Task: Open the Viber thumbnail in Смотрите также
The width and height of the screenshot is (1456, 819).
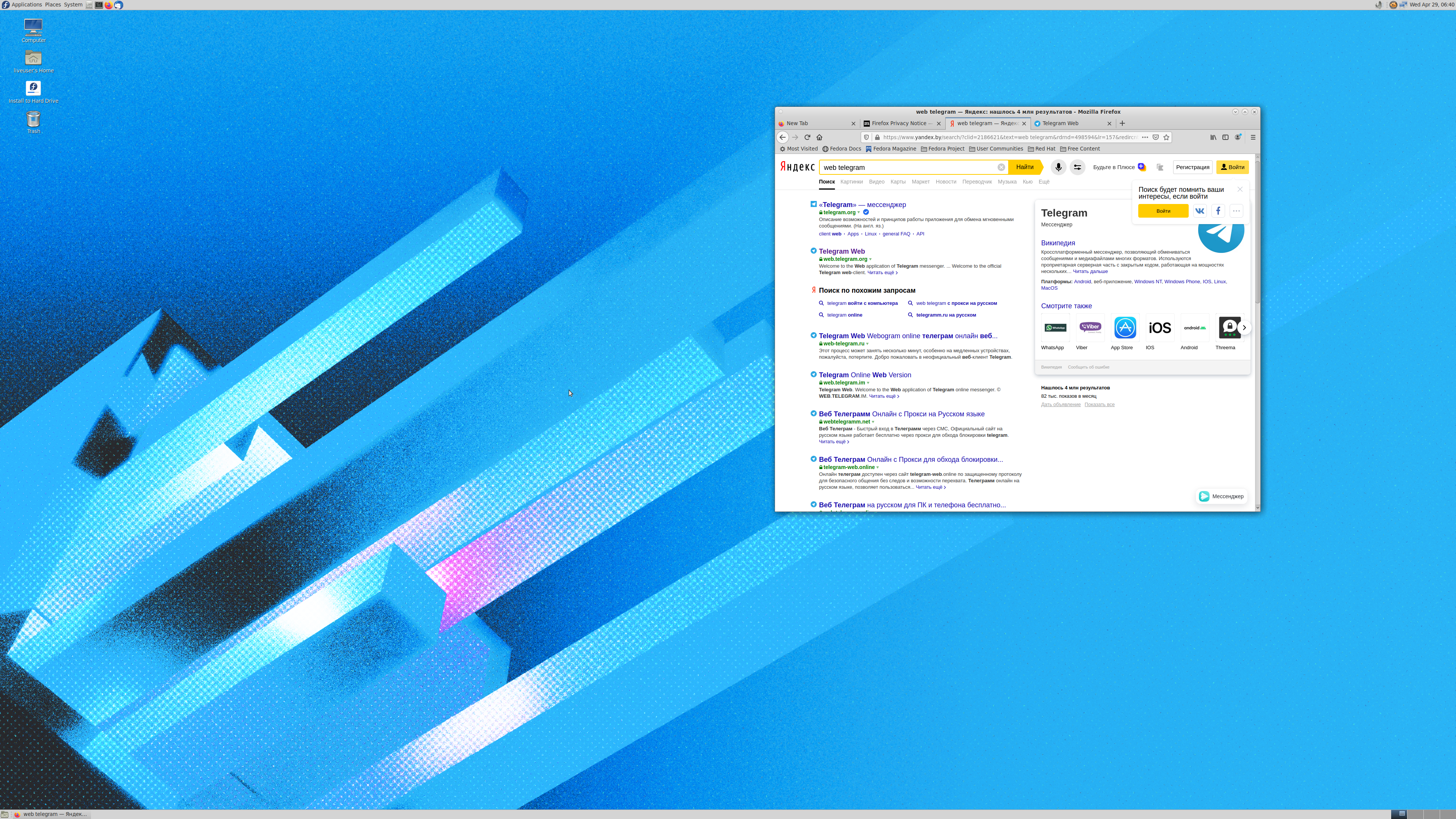Action: click(1090, 328)
